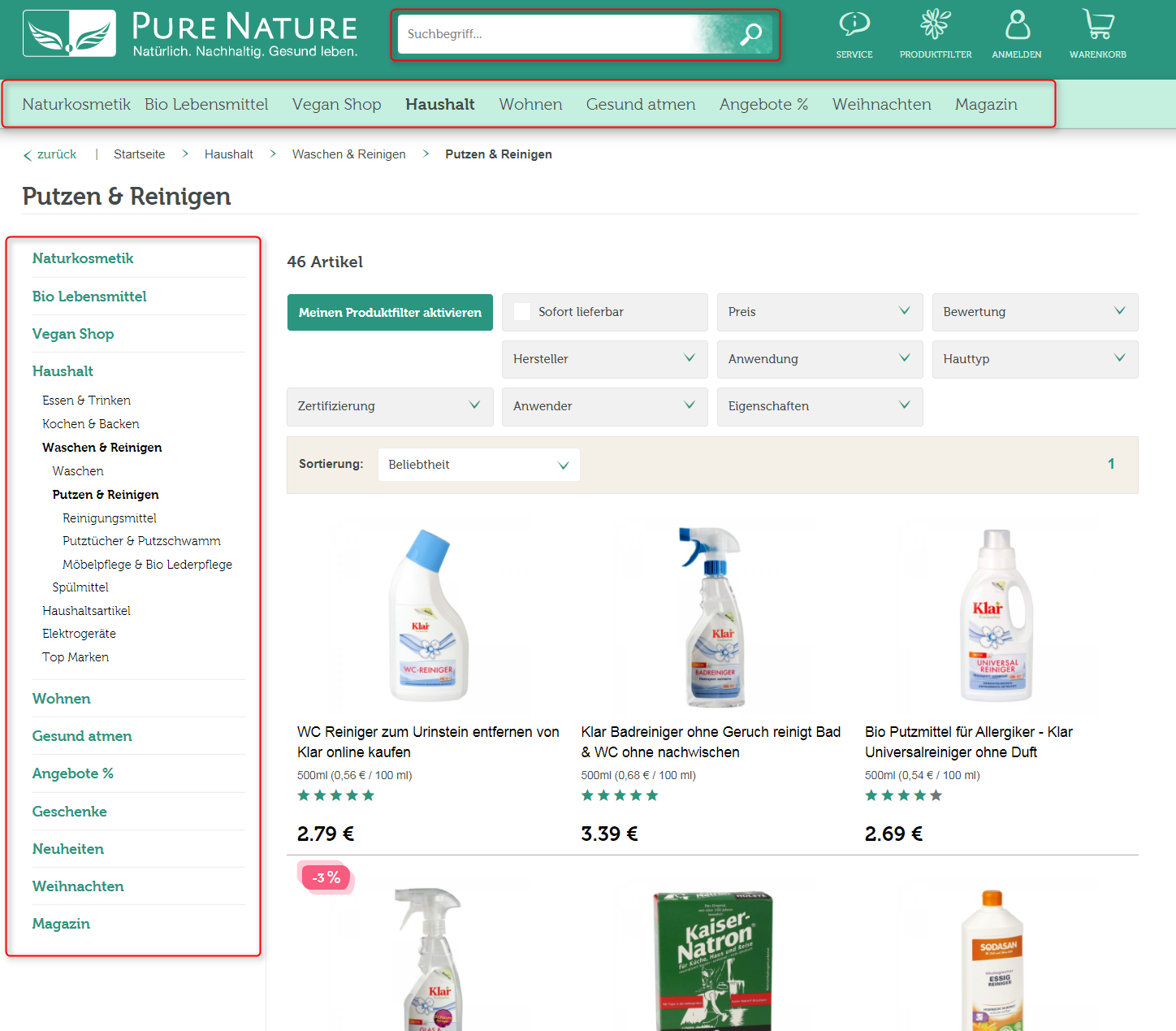Expand the Hersteller filter

click(604, 359)
